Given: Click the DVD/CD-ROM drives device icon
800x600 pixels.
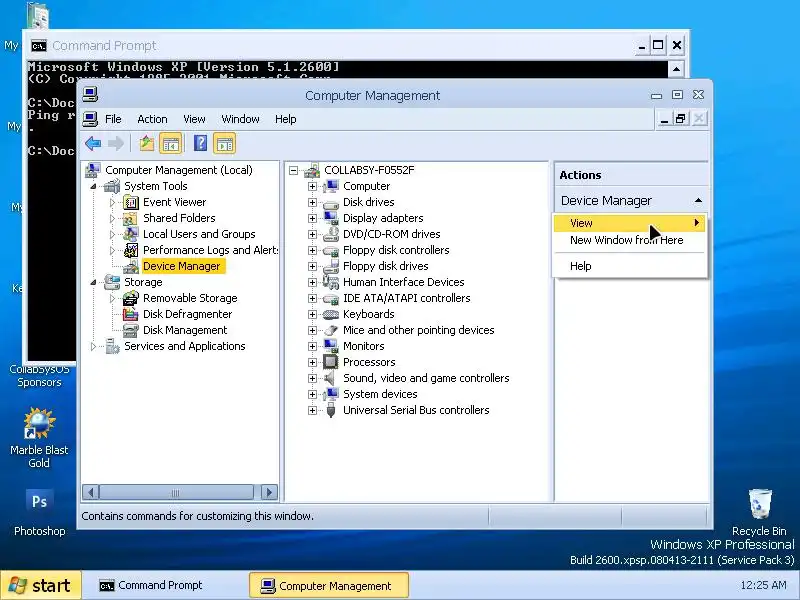Looking at the screenshot, I should [x=331, y=234].
